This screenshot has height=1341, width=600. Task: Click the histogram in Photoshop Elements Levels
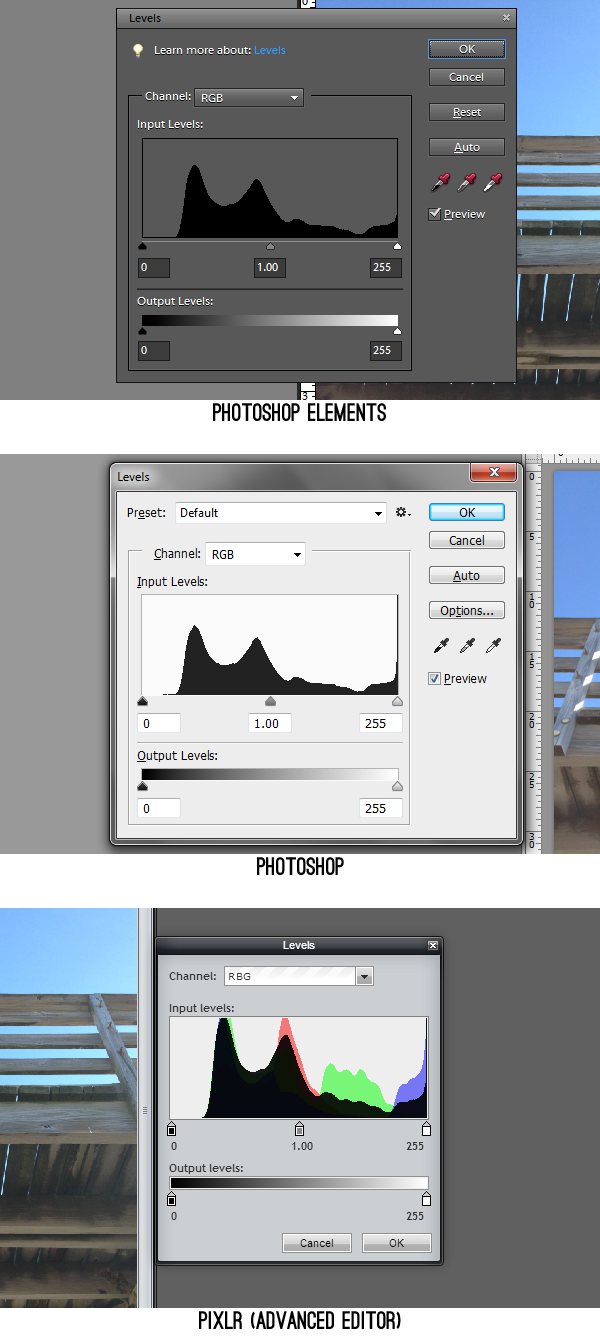270,188
